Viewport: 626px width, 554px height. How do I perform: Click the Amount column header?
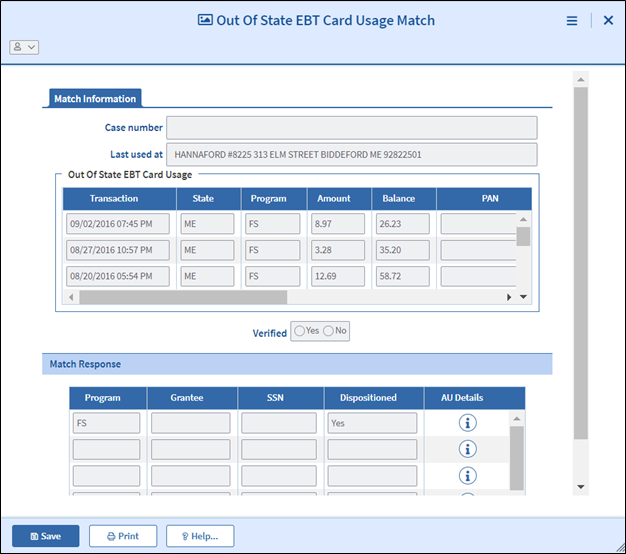click(339, 199)
